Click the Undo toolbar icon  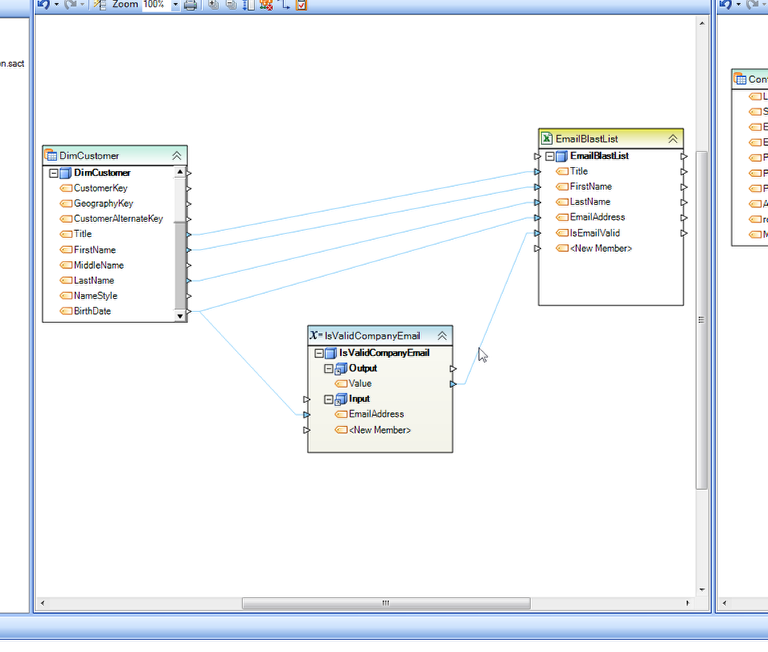(43, 4)
